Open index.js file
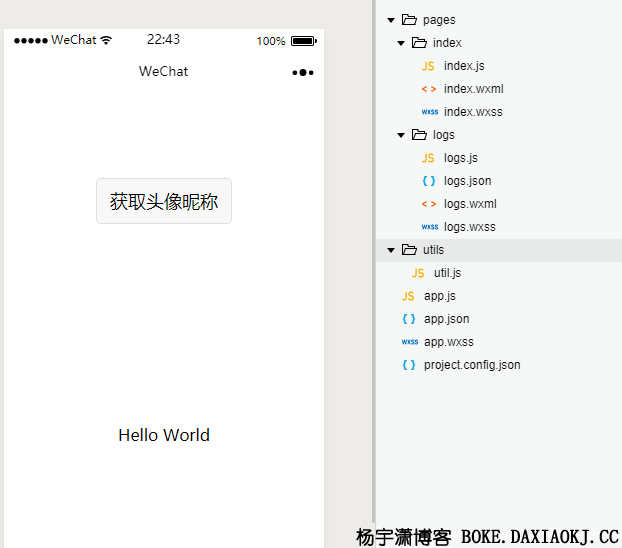The height and width of the screenshot is (548, 622). pos(464,66)
